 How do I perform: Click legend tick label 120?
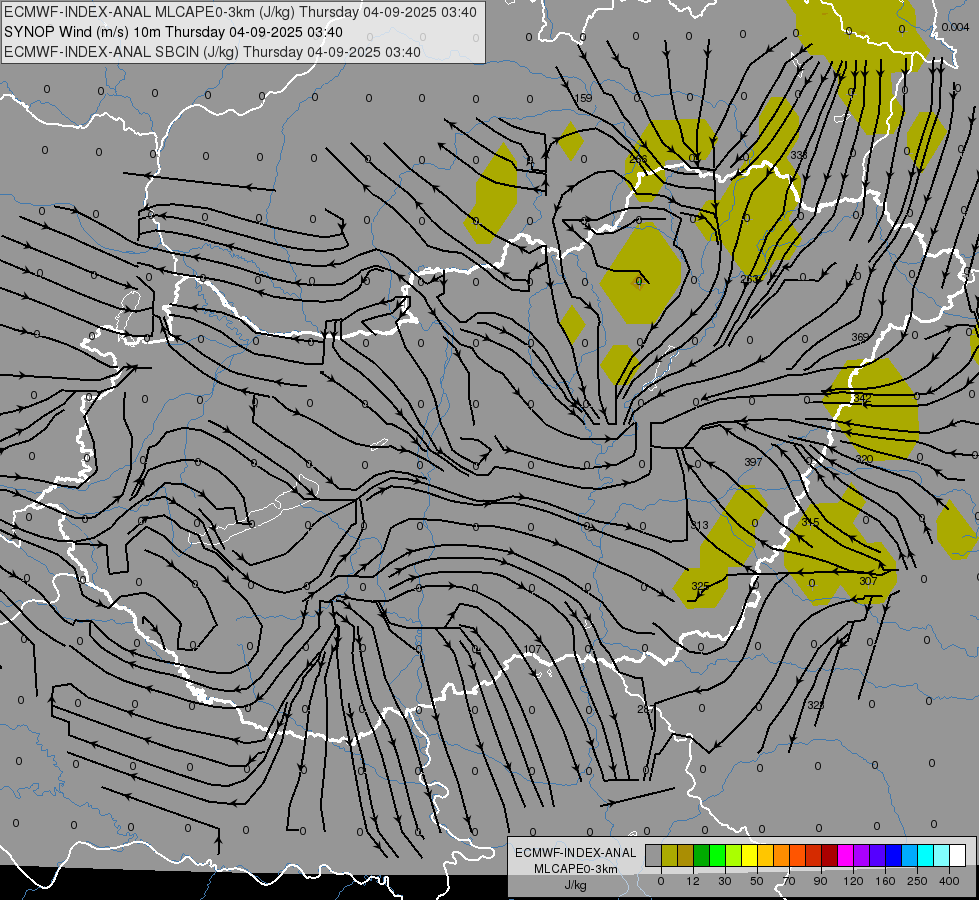click(854, 881)
